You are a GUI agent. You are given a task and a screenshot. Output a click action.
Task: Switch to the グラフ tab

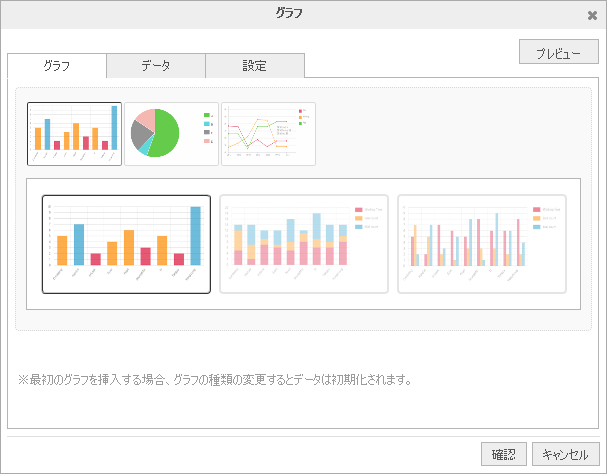(57, 66)
